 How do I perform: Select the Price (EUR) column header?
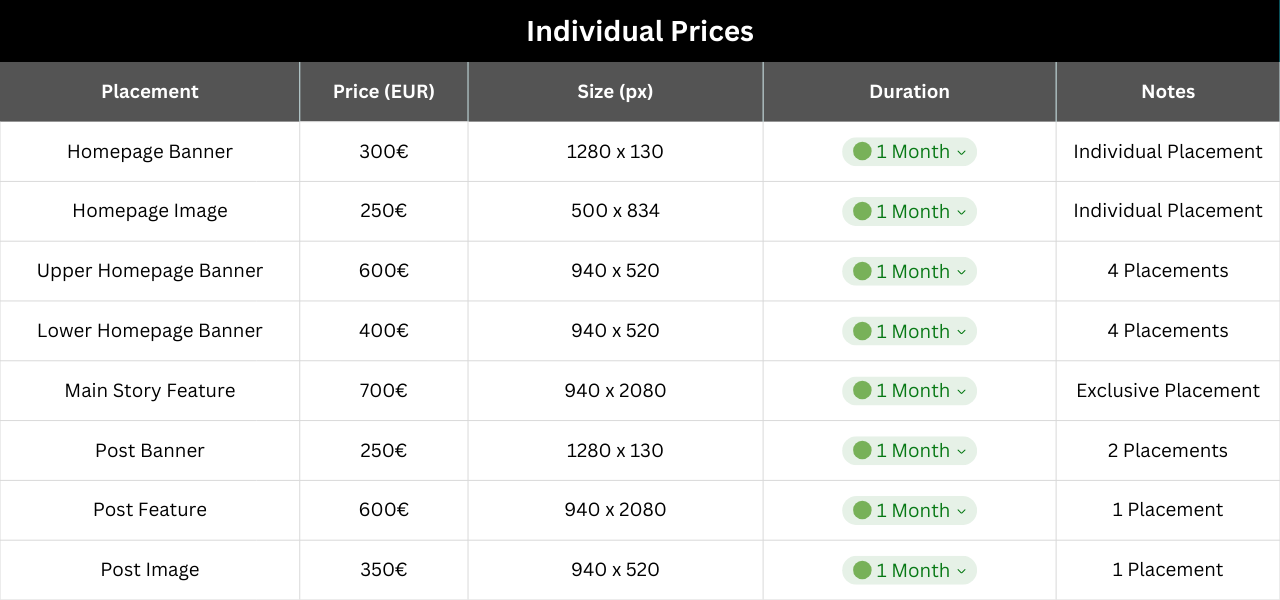384,92
